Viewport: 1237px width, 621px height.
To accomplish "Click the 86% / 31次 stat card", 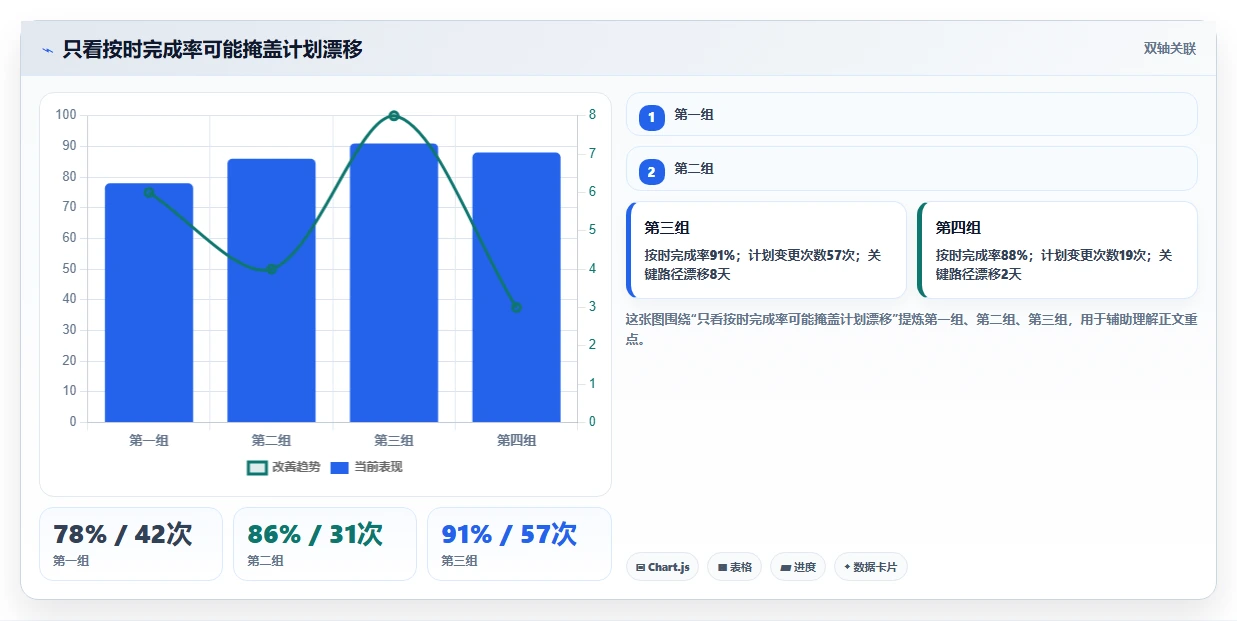I will pyautogui.click(x=325, y=544).
